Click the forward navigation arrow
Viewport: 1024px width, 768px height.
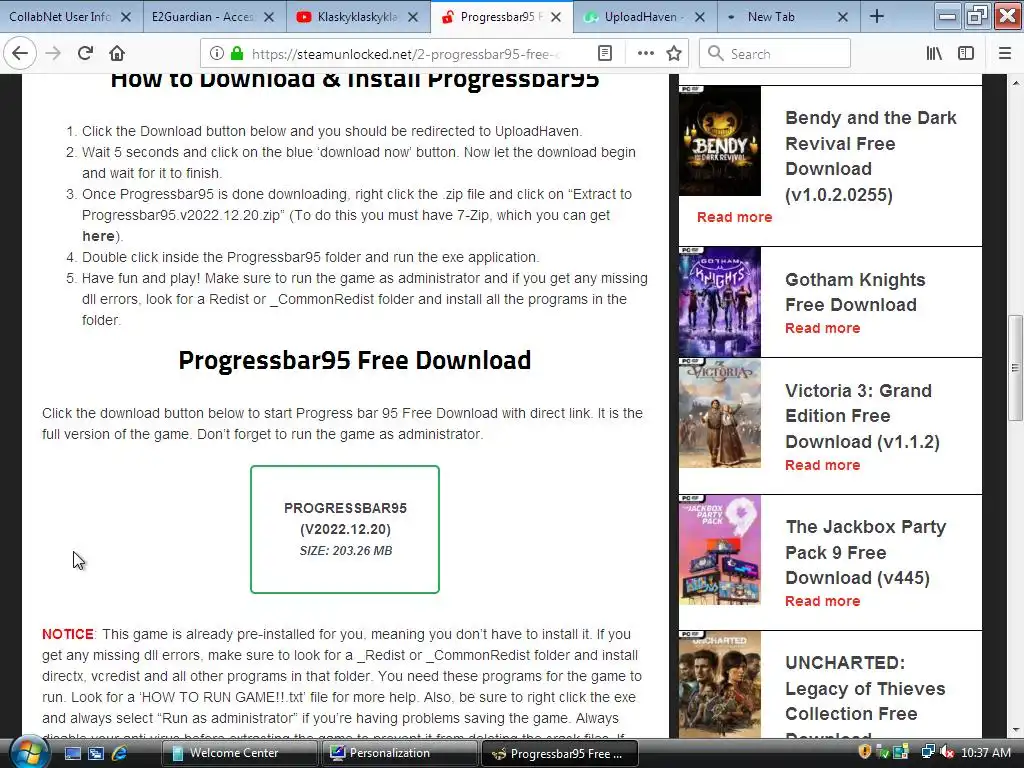click(x=53, y=54)
